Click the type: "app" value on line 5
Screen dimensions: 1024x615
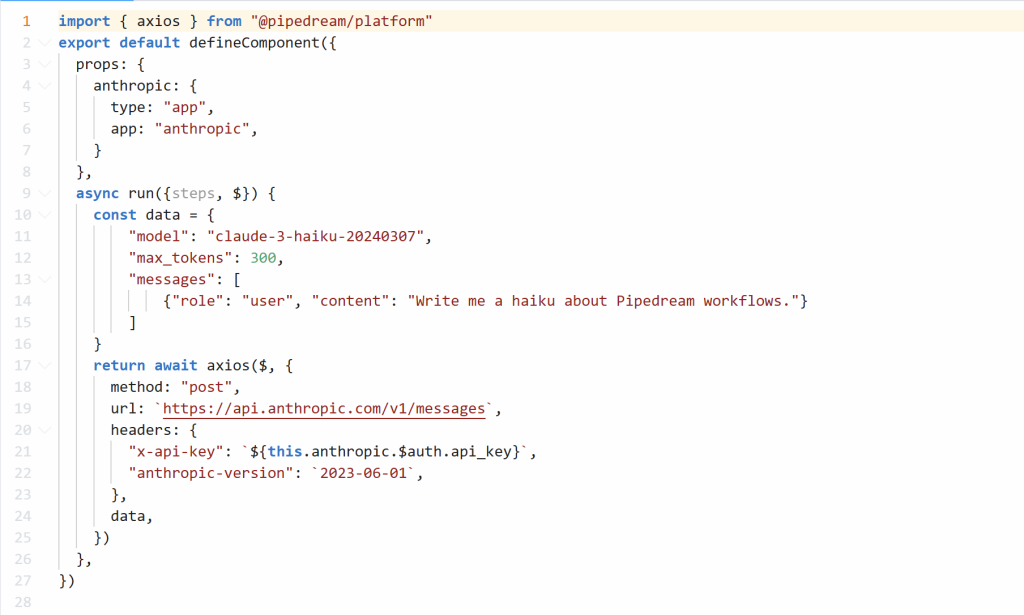coord(184,108)
